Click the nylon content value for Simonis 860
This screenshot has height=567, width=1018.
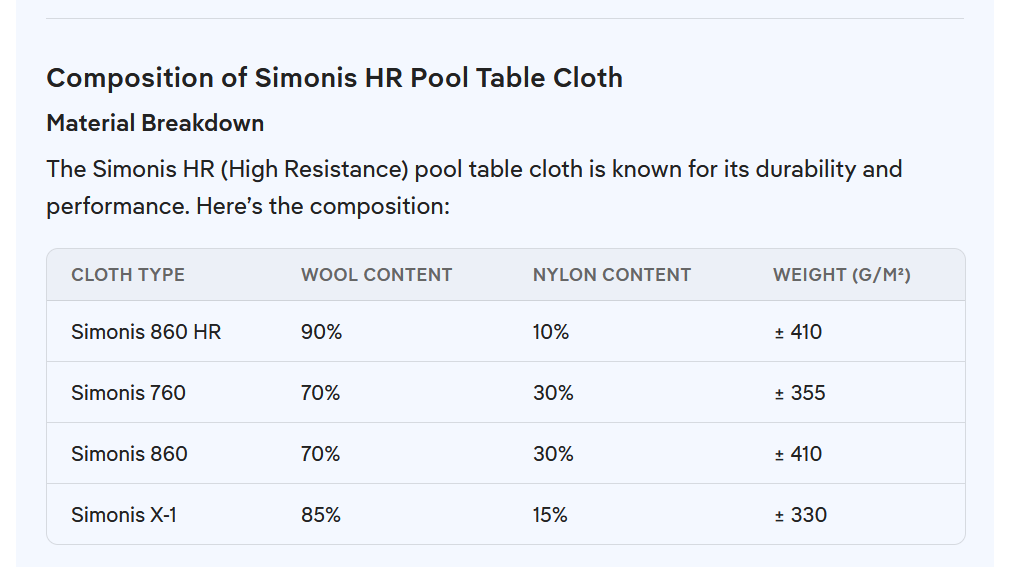pyautogui.click(x=553, y=454)
